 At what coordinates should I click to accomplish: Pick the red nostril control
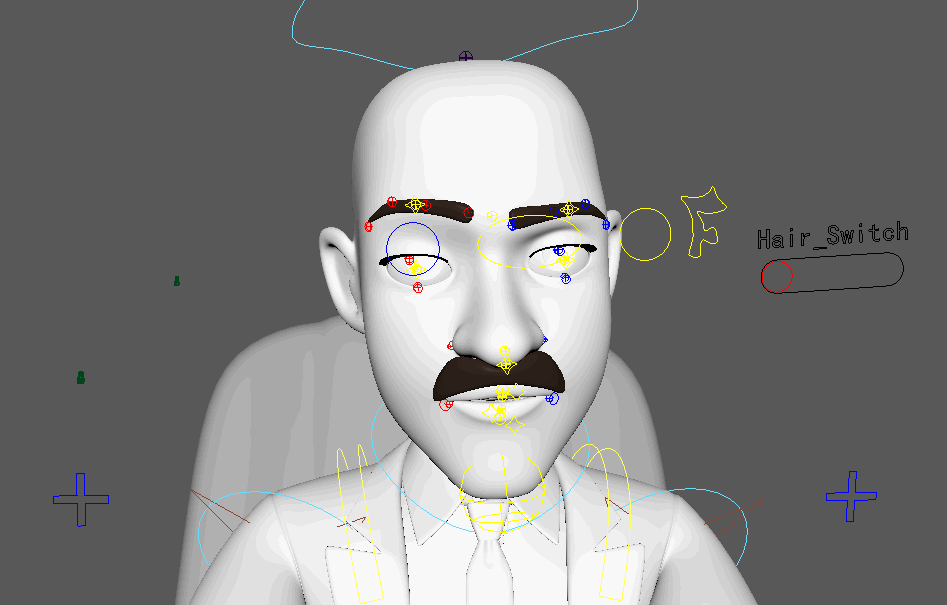click(450, 346)
